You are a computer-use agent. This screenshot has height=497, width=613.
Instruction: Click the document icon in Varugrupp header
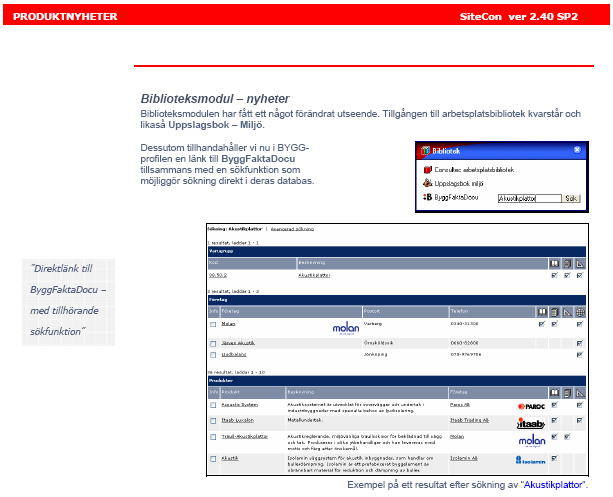pos(567,264)
